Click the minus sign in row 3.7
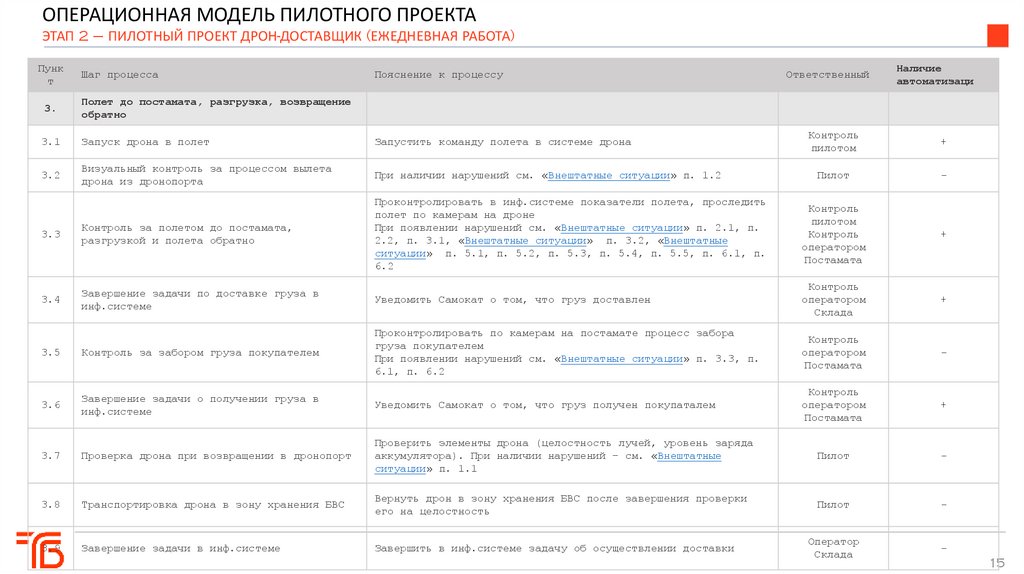1024x574 pixels. click(943, 456)
